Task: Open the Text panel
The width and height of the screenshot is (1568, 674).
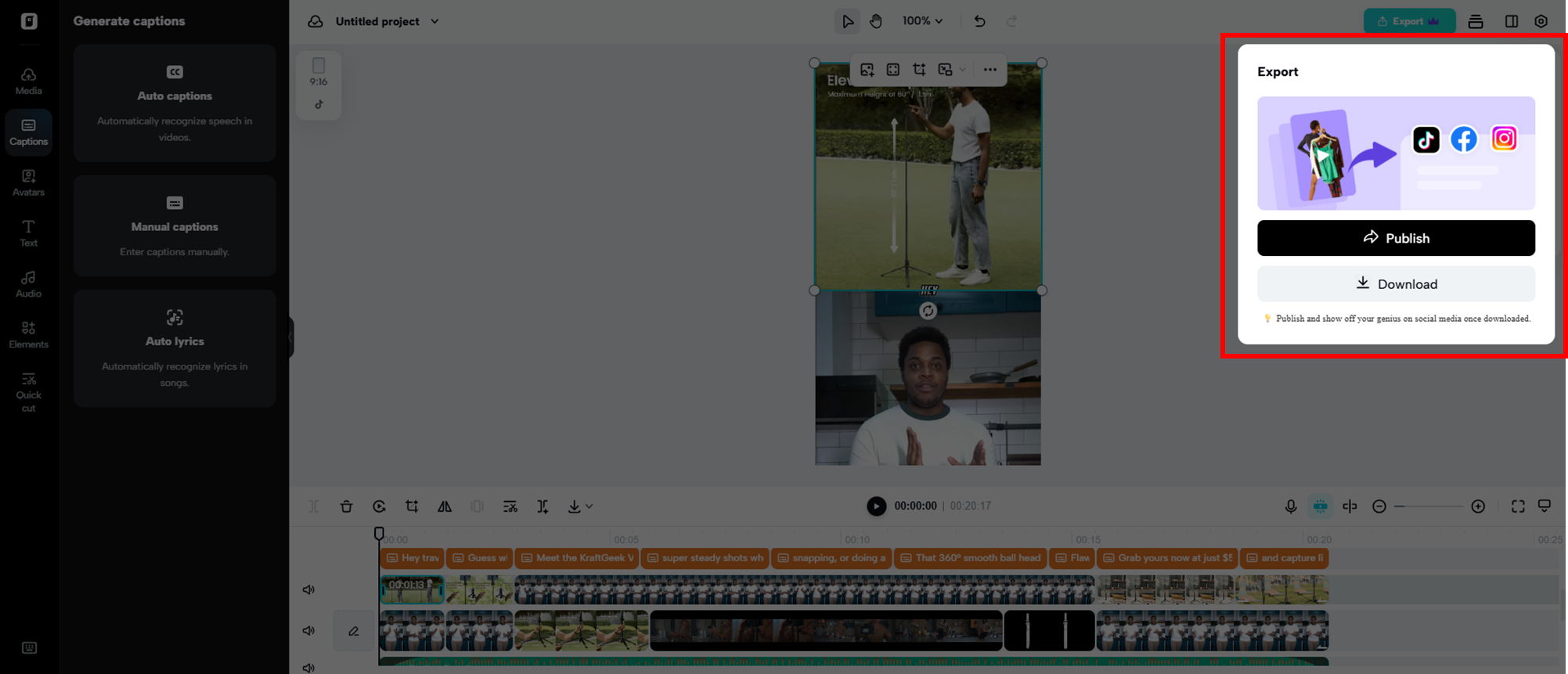Action: click(x=28, y=233)
